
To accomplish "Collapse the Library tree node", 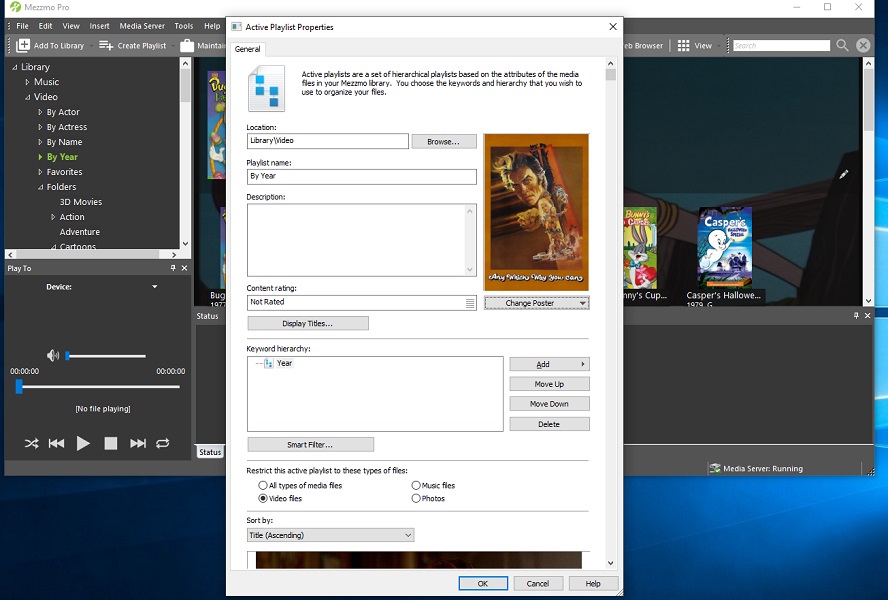I will point(14,67).
